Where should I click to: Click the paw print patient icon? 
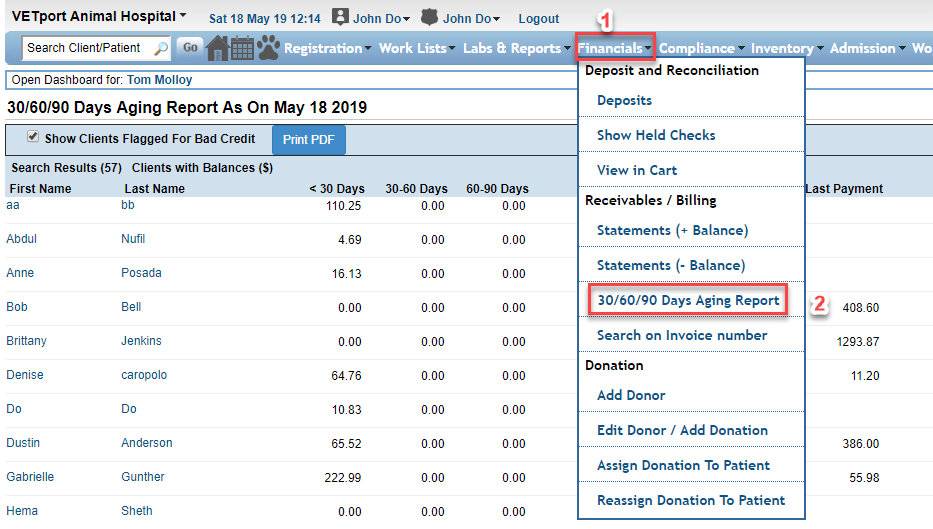coord(268,48)
